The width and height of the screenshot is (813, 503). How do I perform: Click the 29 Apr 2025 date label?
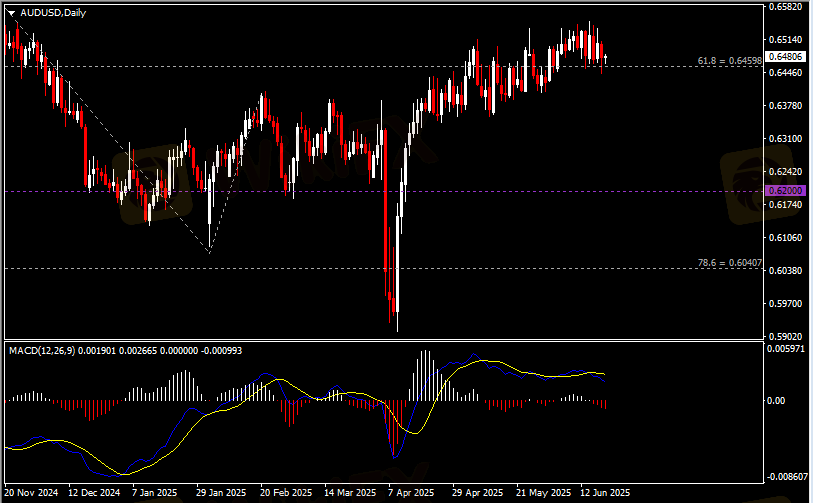point(478,492)
